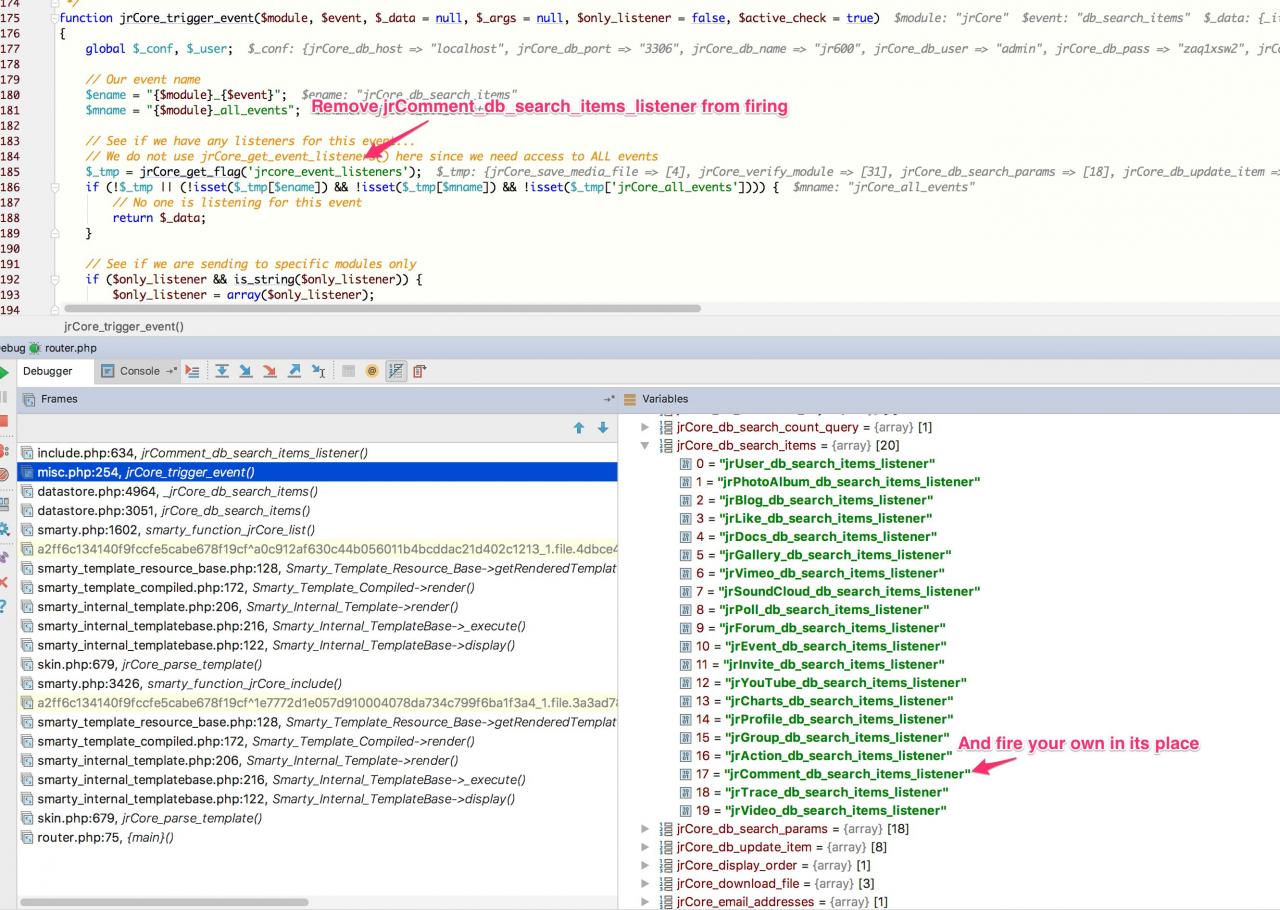Viewport: 1280px width, 910px height.
Task: Click the Show Execution Point icon
Action: point(193,371)
